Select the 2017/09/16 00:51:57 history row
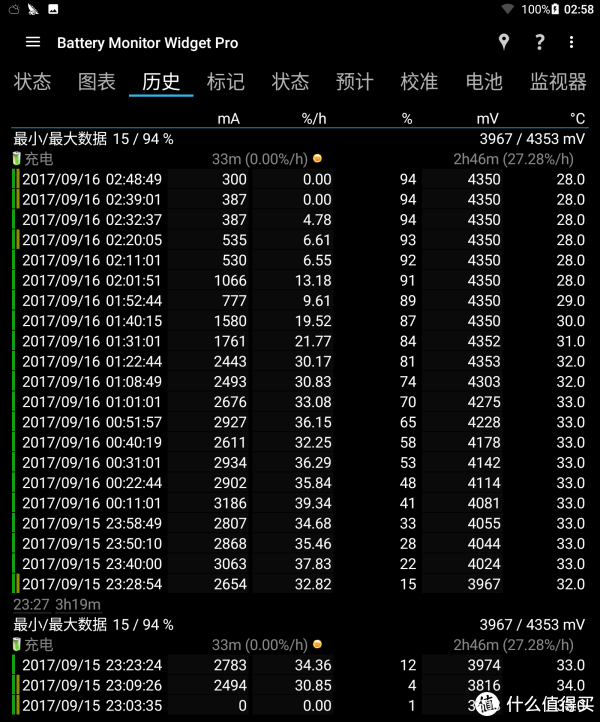 299,422
